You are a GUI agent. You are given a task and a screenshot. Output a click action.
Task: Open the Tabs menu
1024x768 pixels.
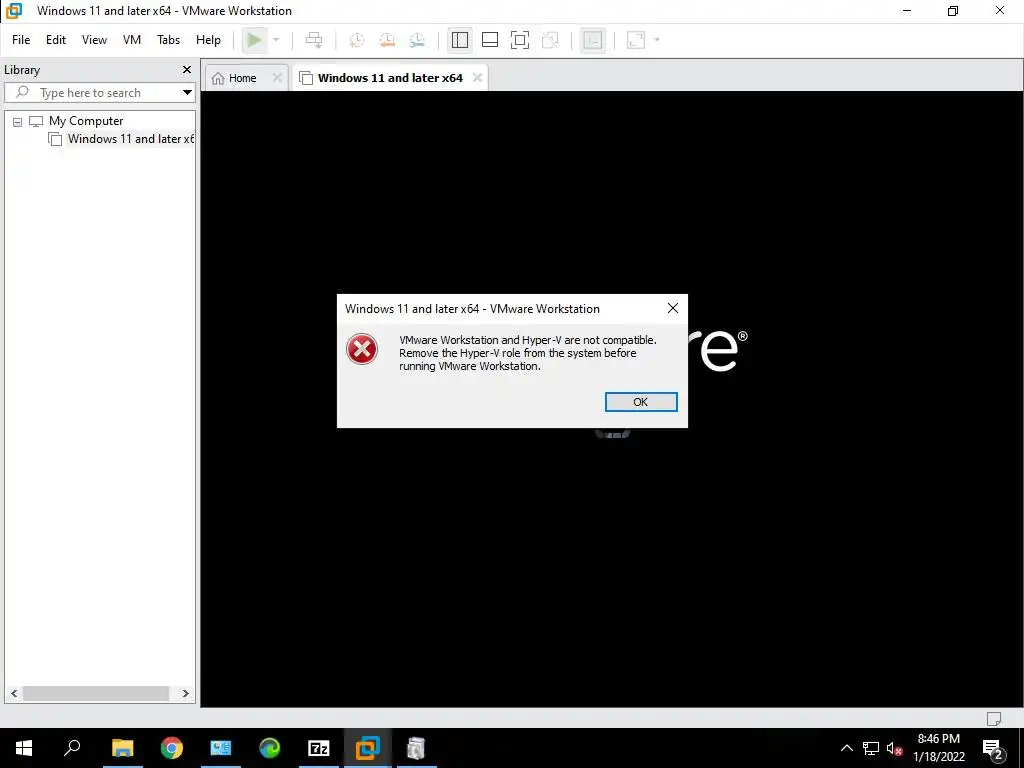pyautogui.click(x=168, y=40)
